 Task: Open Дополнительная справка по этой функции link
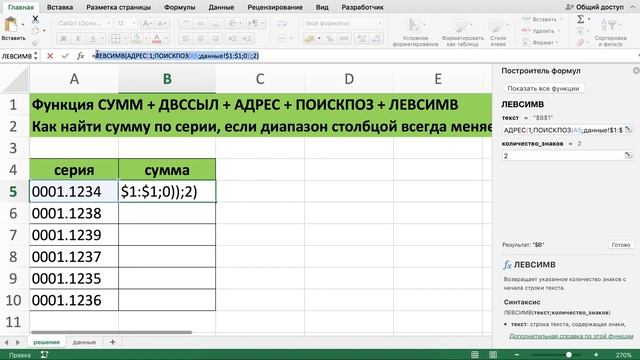pyautogui.click(x=571, y=336)
